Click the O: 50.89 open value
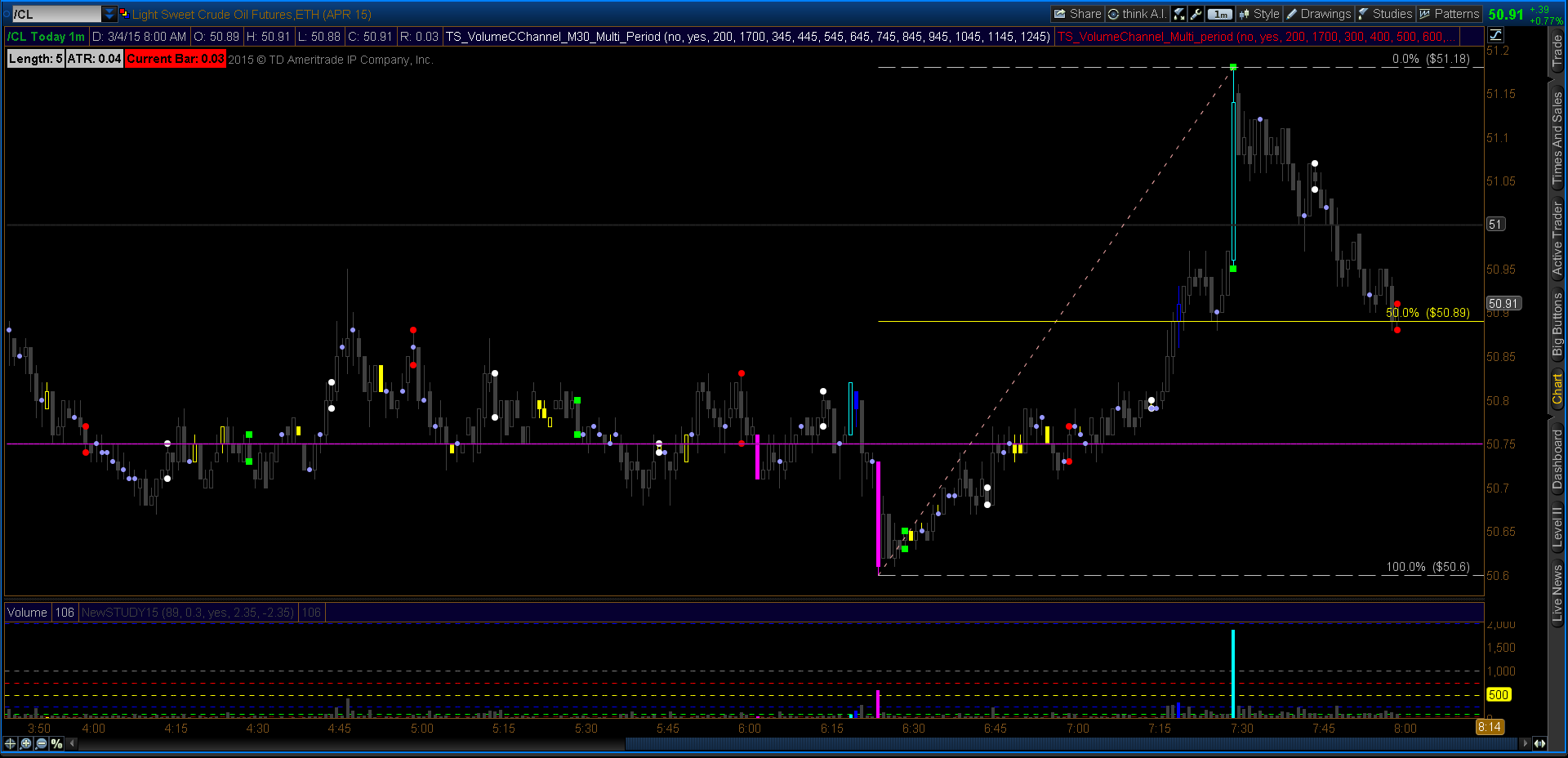 point(216,37)
